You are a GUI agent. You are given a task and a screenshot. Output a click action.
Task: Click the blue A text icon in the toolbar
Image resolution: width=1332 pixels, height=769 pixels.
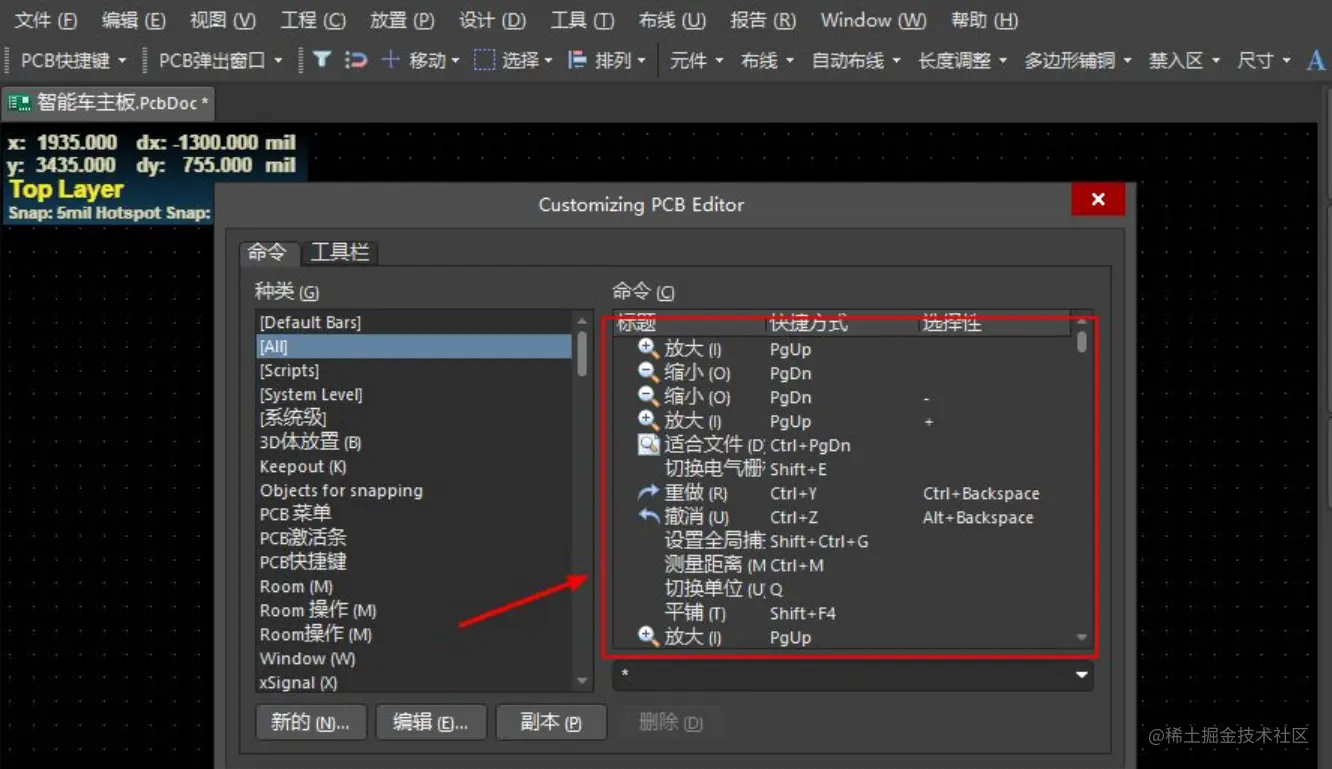click(x=1316, y=61)
